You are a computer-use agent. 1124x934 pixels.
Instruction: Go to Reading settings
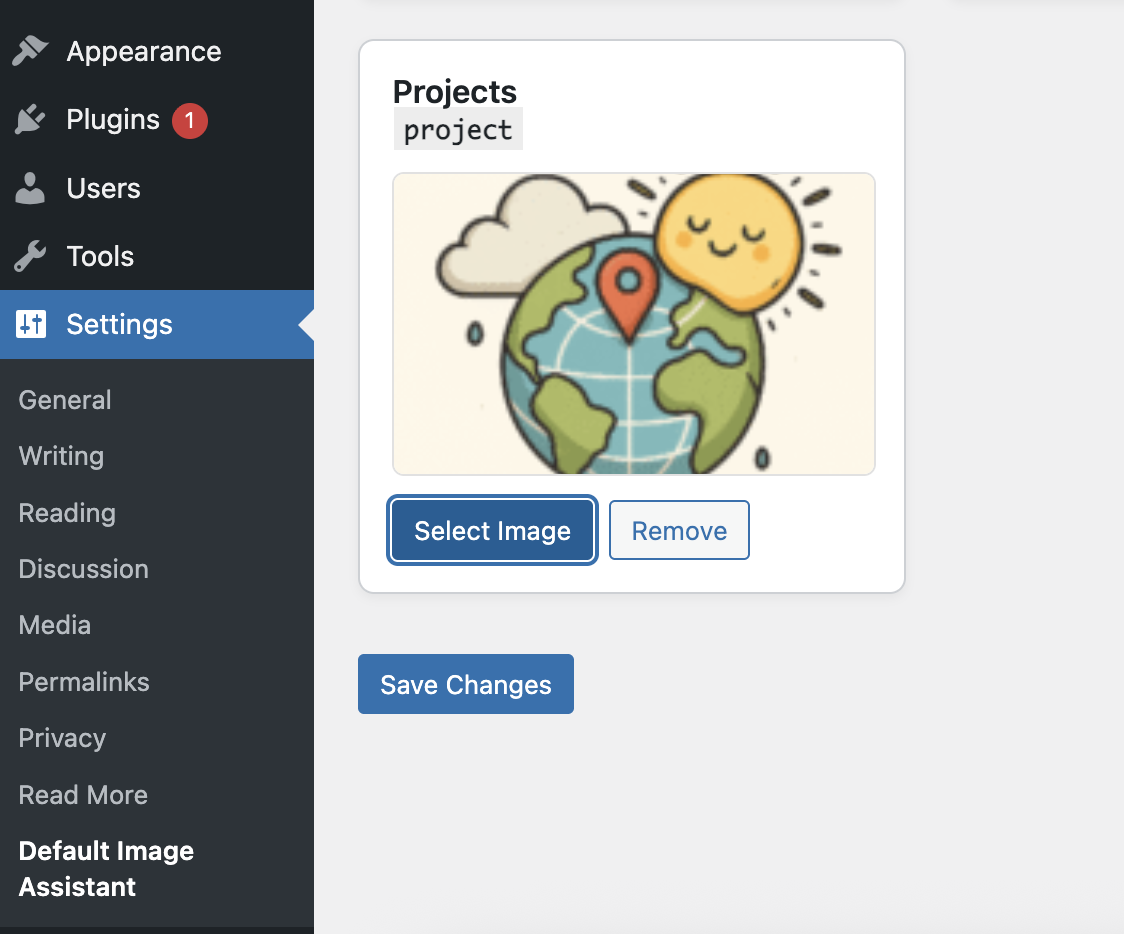coord(66,512)
